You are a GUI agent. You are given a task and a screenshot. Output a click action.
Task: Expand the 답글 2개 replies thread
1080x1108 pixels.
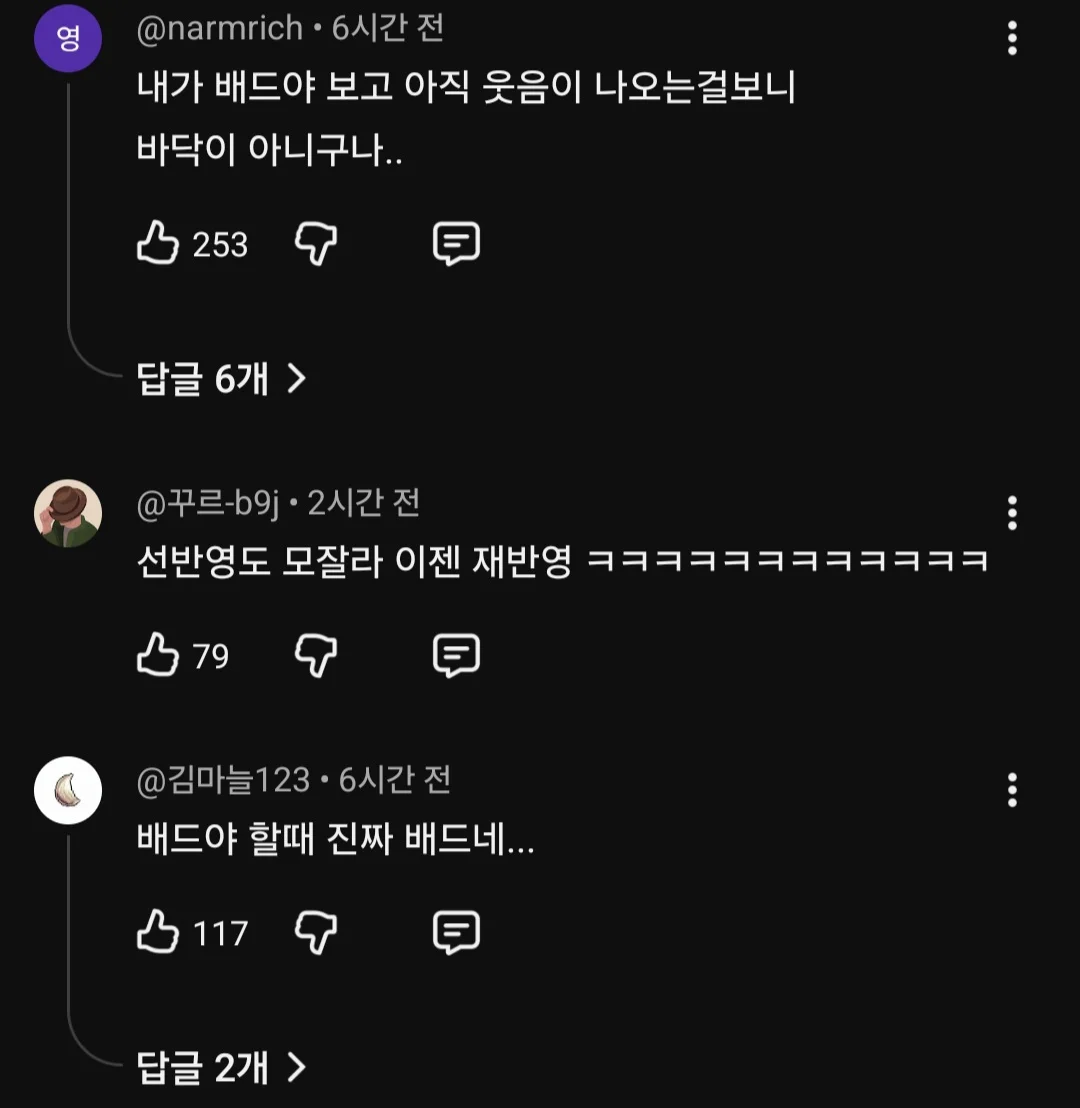[221, 1067]
